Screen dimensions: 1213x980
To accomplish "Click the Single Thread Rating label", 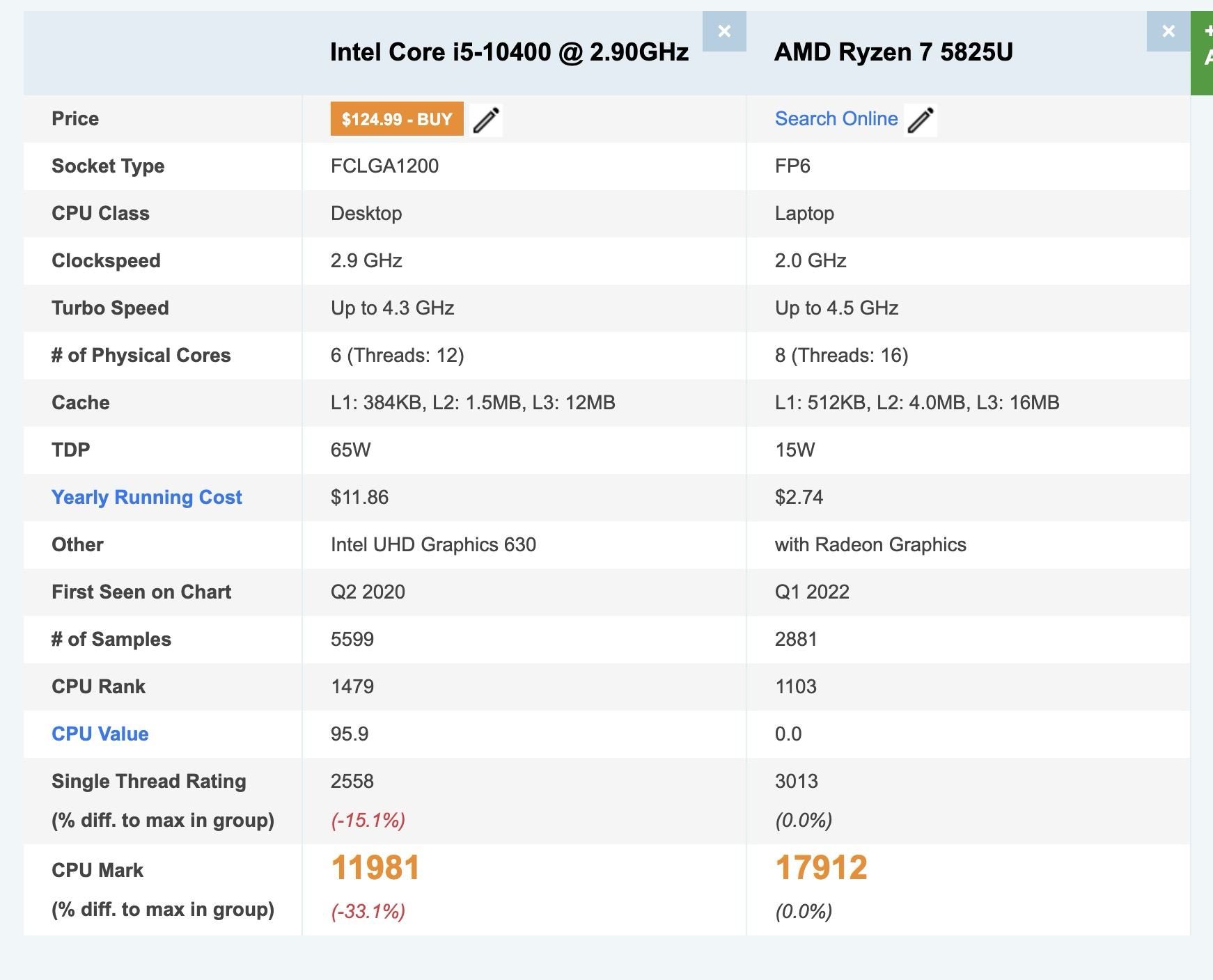I will click(149, 781).
